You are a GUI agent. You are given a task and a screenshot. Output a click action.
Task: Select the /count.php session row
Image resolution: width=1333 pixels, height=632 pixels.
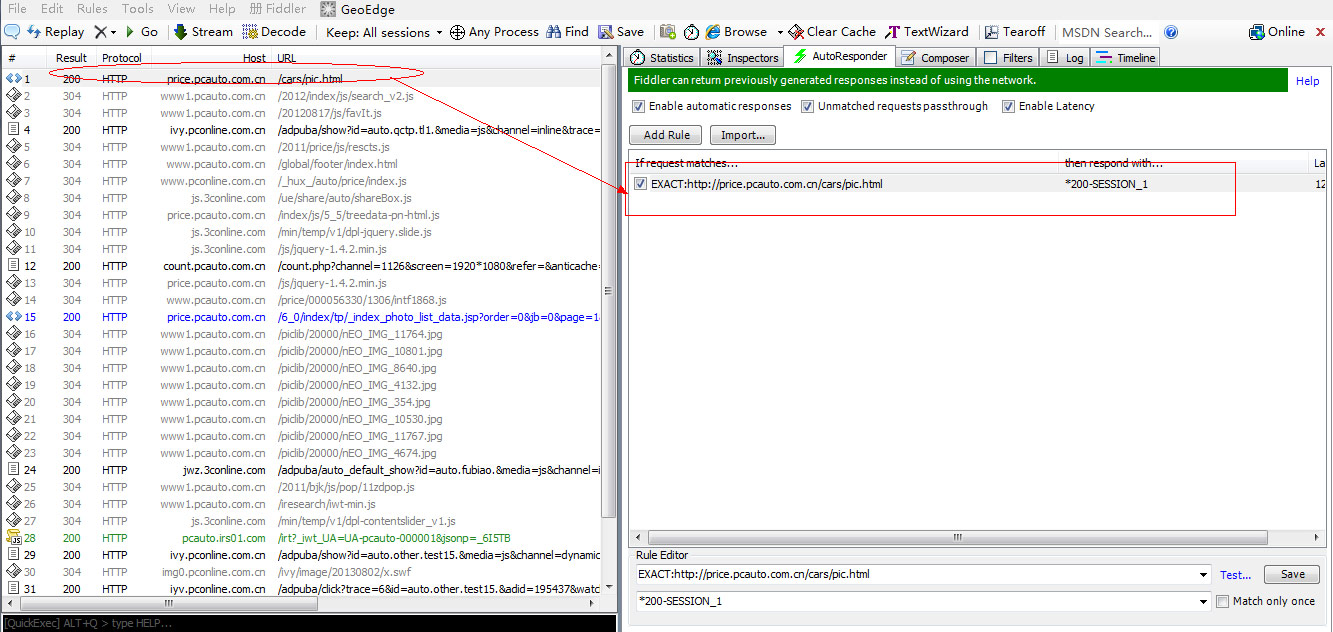pyautogui.click(x=302, y=265)
